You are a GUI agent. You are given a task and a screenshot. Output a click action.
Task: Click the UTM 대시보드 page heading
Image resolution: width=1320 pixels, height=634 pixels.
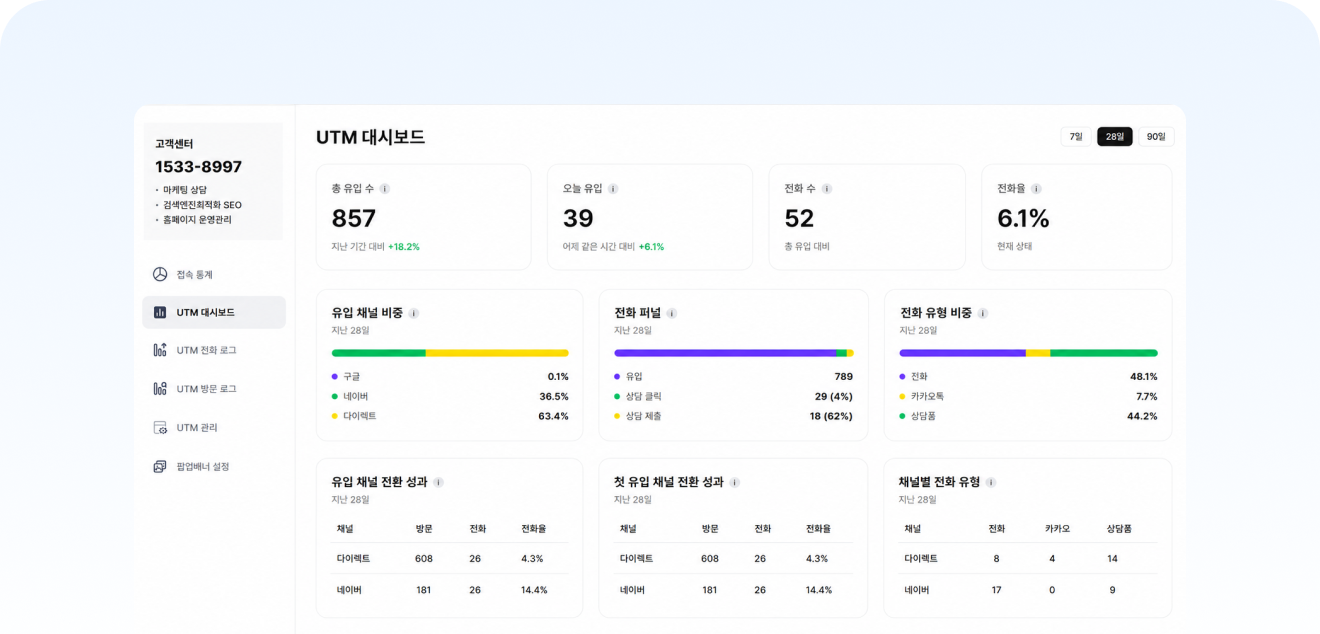pyautogui.click(x=370, y=137)
